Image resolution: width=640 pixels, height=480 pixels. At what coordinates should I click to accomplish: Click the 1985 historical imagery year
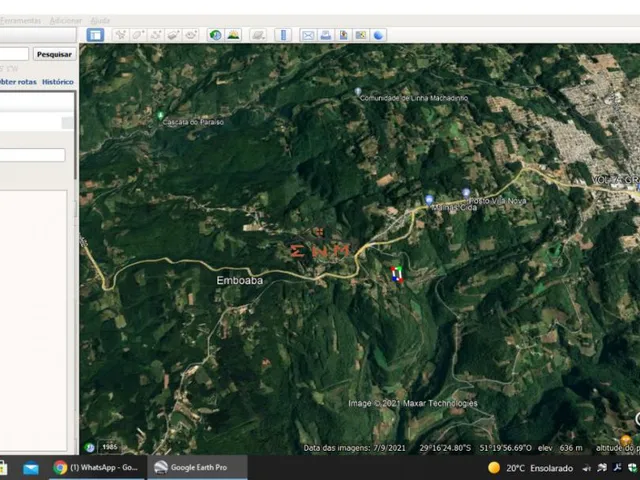pos(110,447)
